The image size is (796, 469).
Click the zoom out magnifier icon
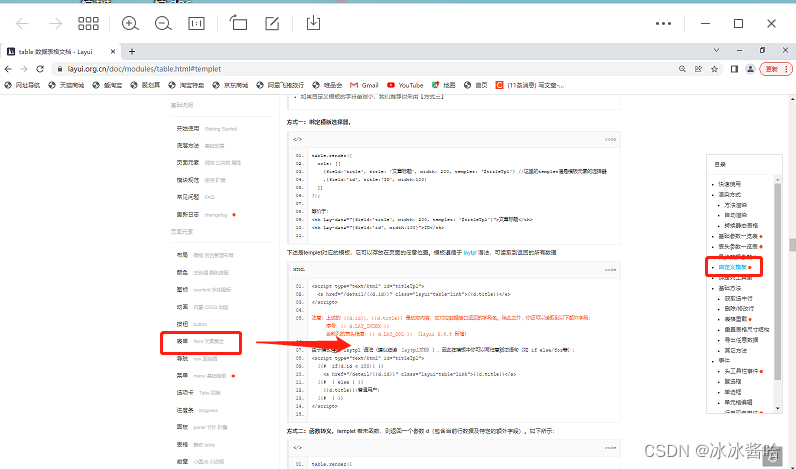pos(163,23)
